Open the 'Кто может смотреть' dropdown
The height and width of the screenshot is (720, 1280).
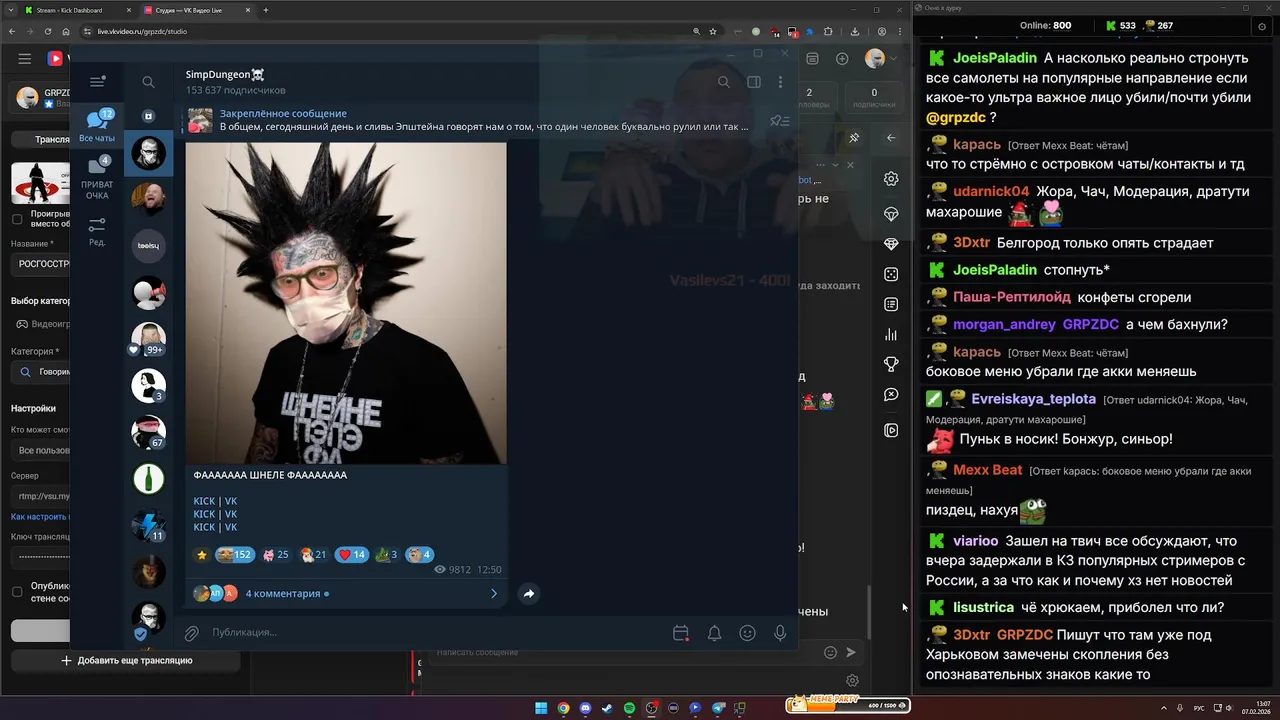40,450
